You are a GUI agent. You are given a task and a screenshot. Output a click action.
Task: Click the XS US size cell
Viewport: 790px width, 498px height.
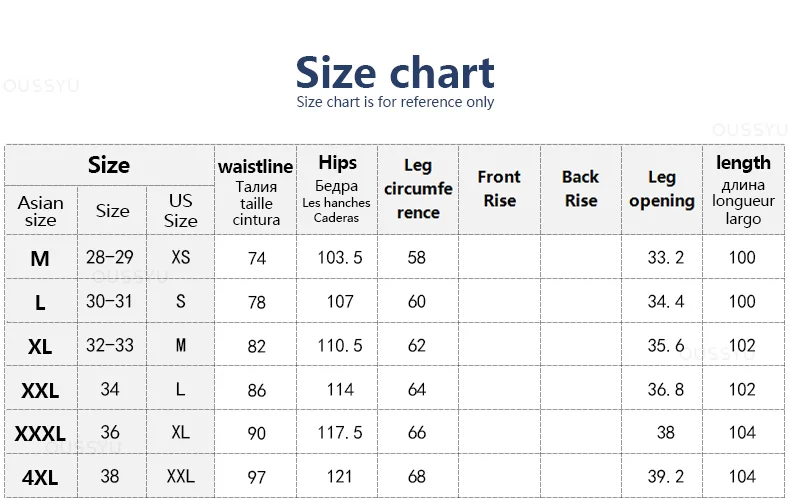coord(180,258)
